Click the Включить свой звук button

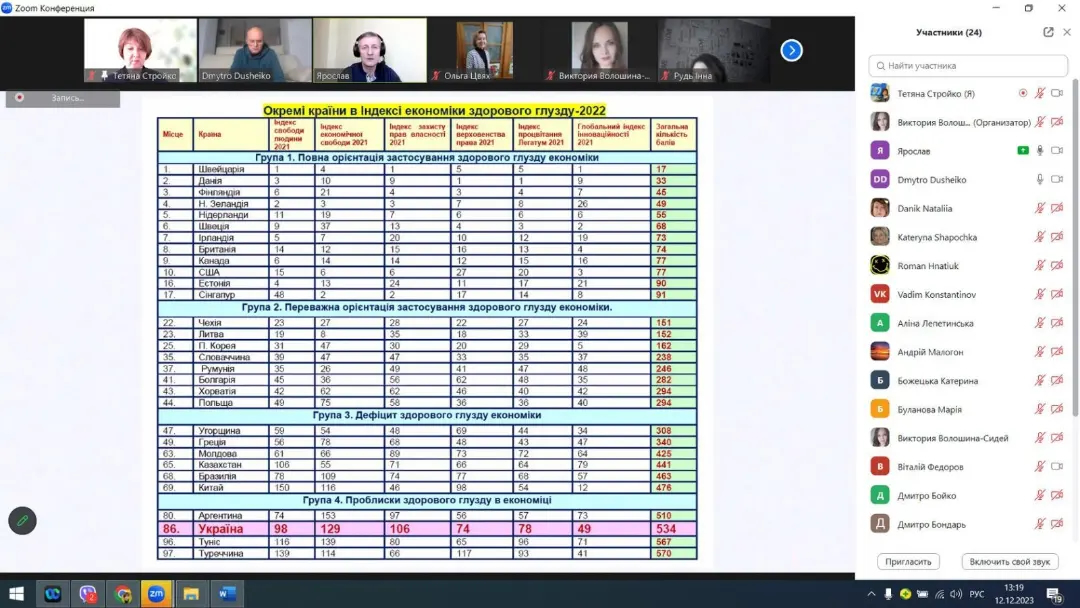tap(1009, 562)
